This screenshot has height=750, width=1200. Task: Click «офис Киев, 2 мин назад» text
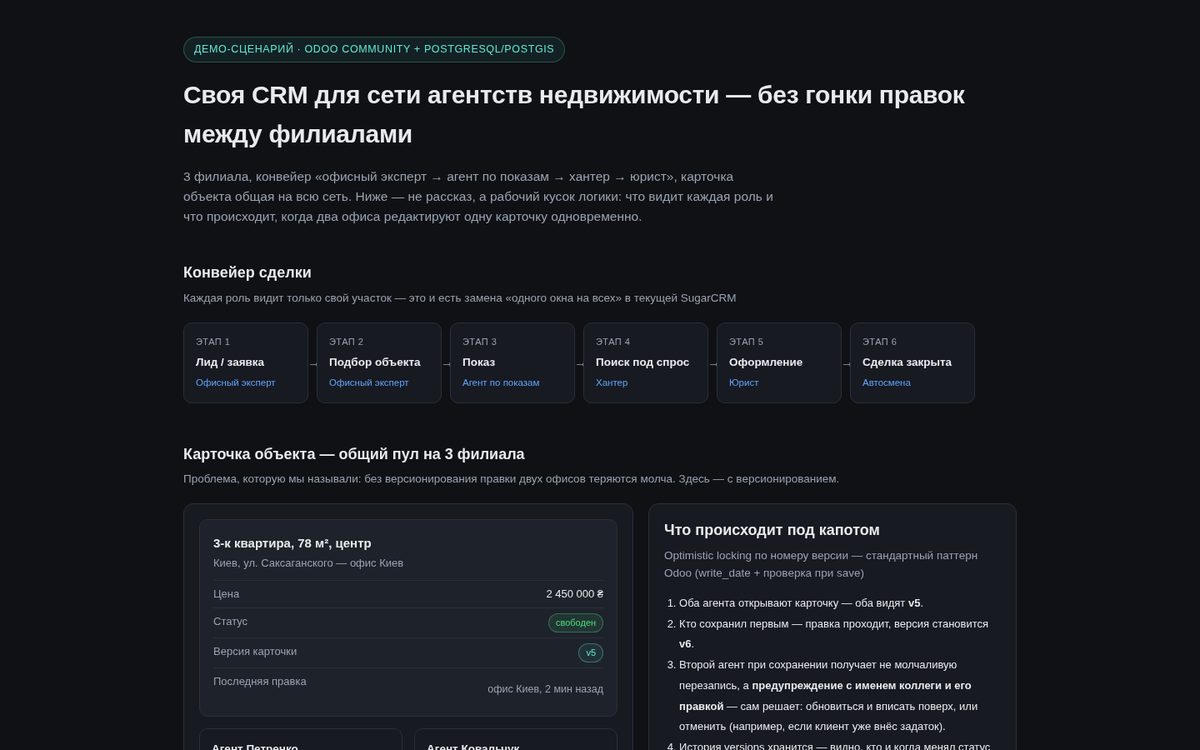(x=545, y=689)
